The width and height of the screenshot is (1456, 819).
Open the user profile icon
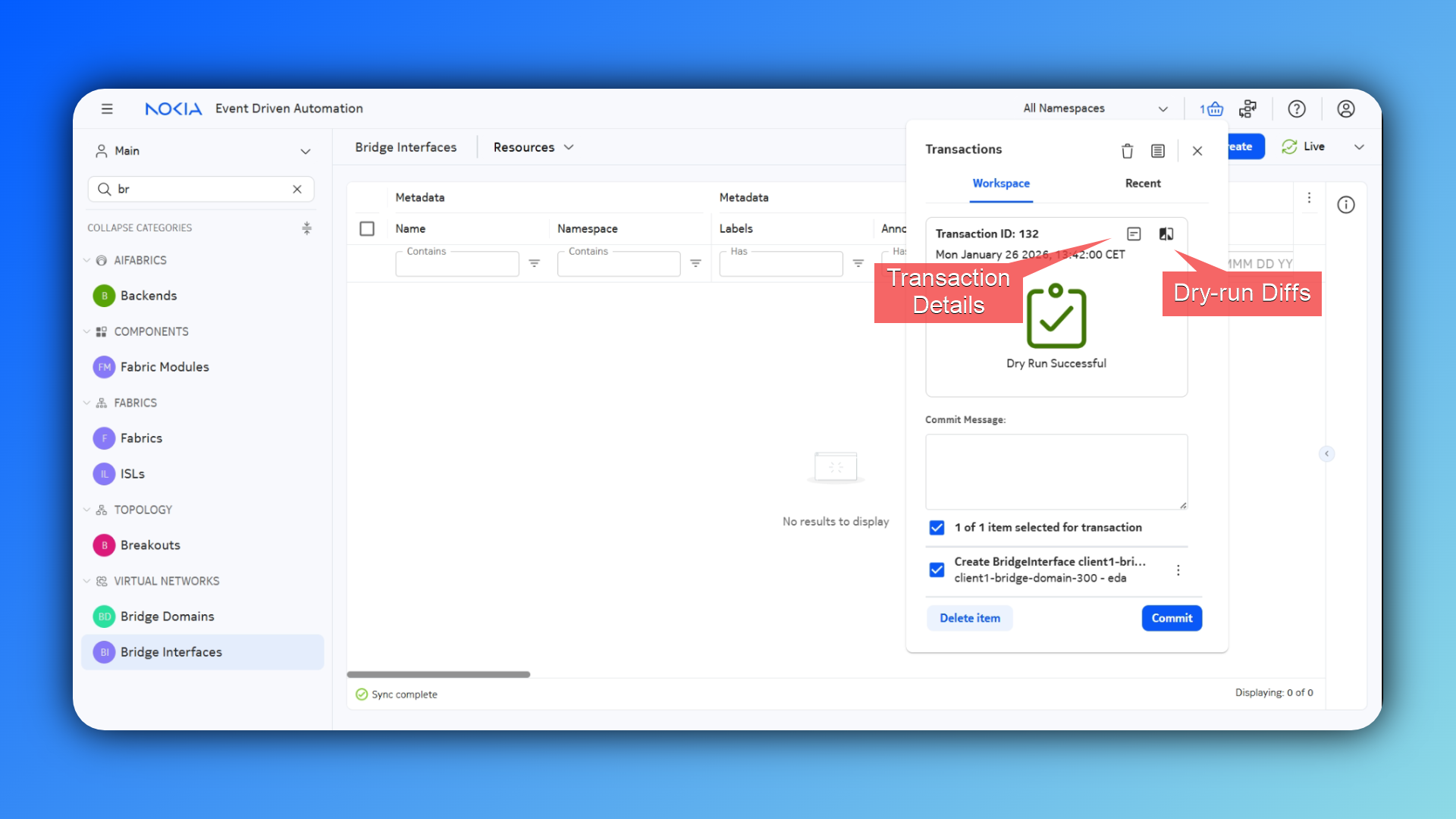(1346, 109)
